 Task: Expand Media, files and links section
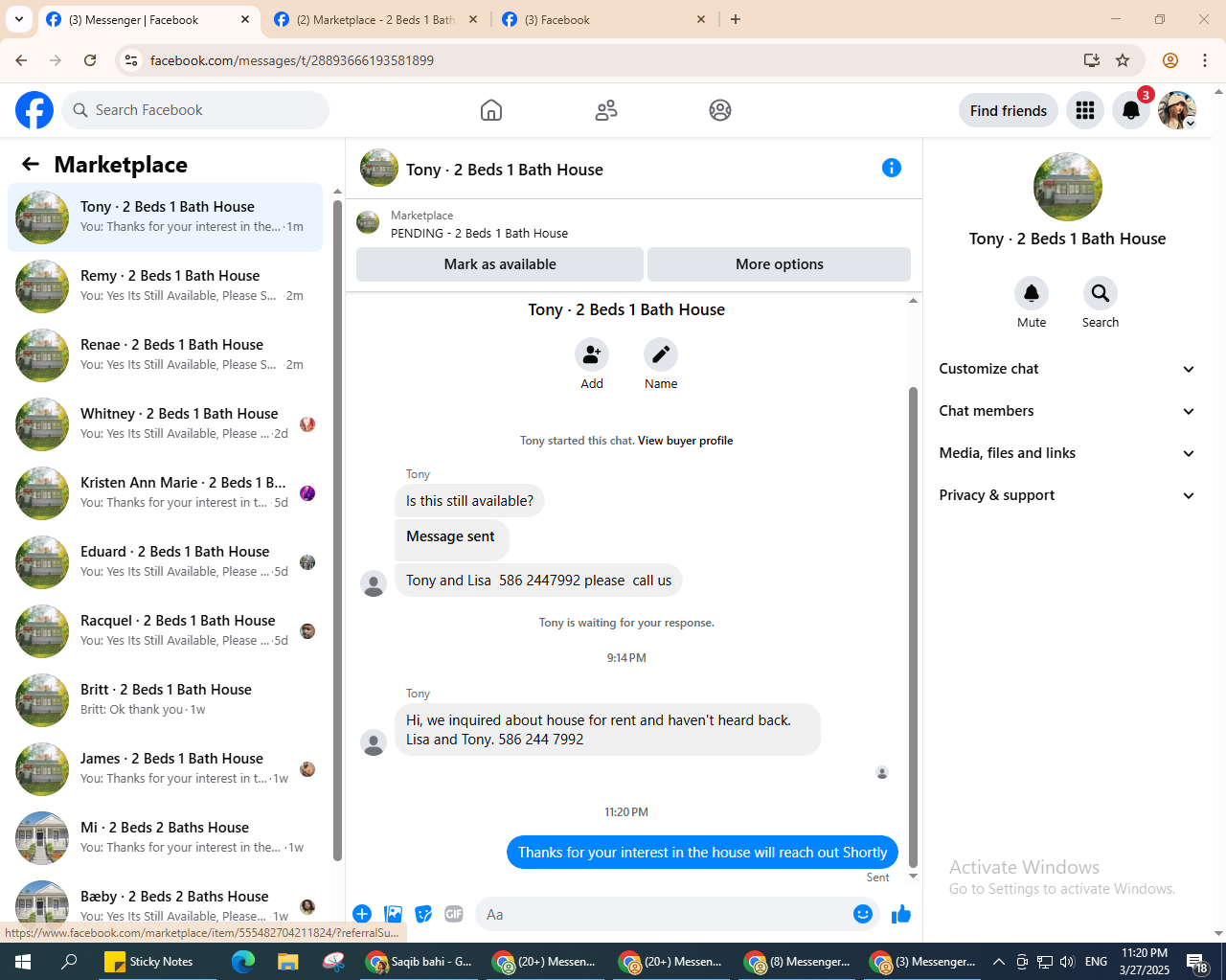(x=1068, y=453)
